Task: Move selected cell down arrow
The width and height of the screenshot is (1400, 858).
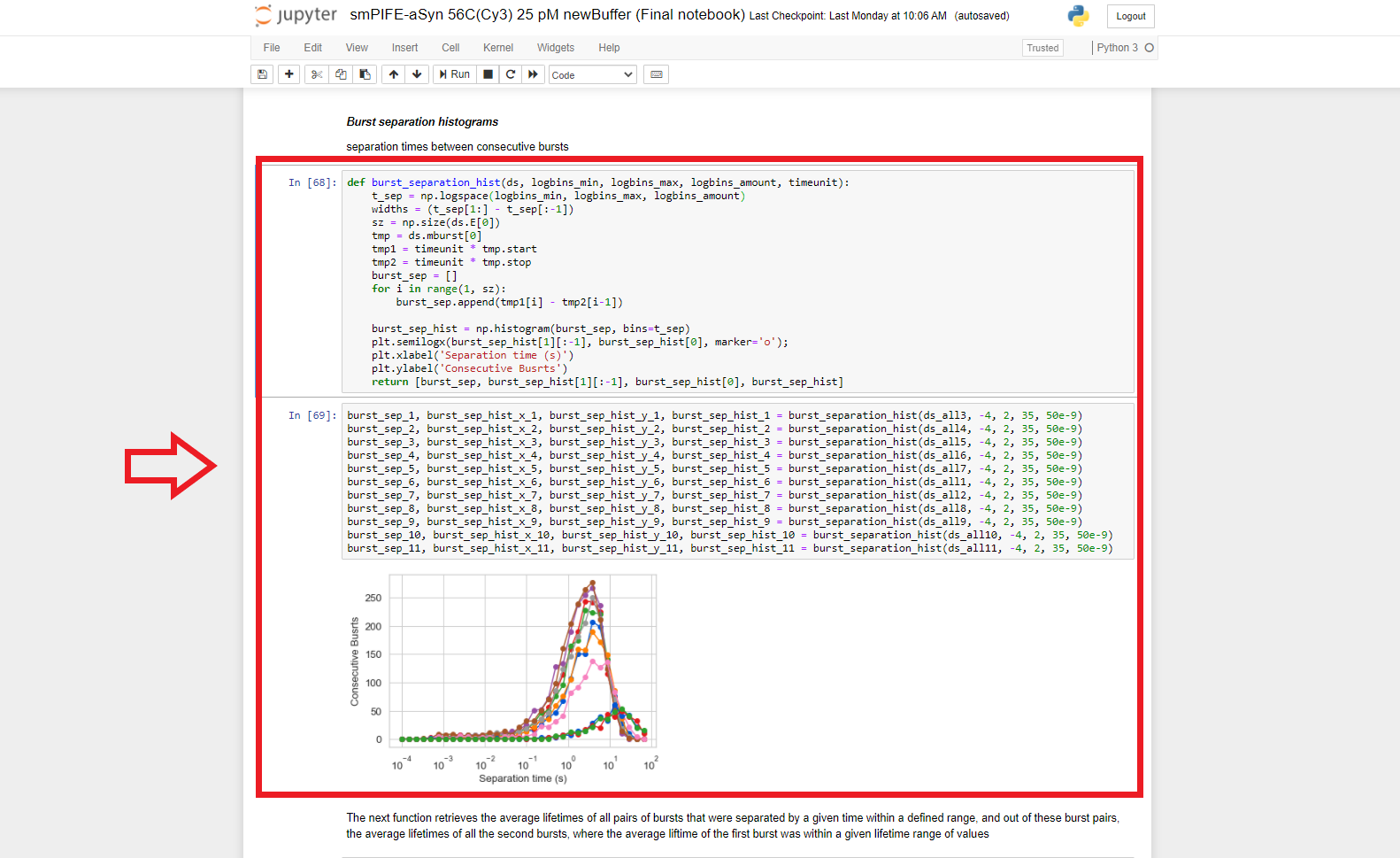Action: [x=417, y=74]
